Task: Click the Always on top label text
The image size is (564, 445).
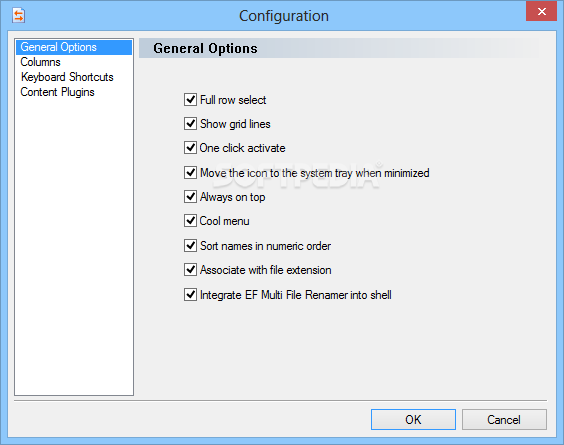Action: coord(232,197)
